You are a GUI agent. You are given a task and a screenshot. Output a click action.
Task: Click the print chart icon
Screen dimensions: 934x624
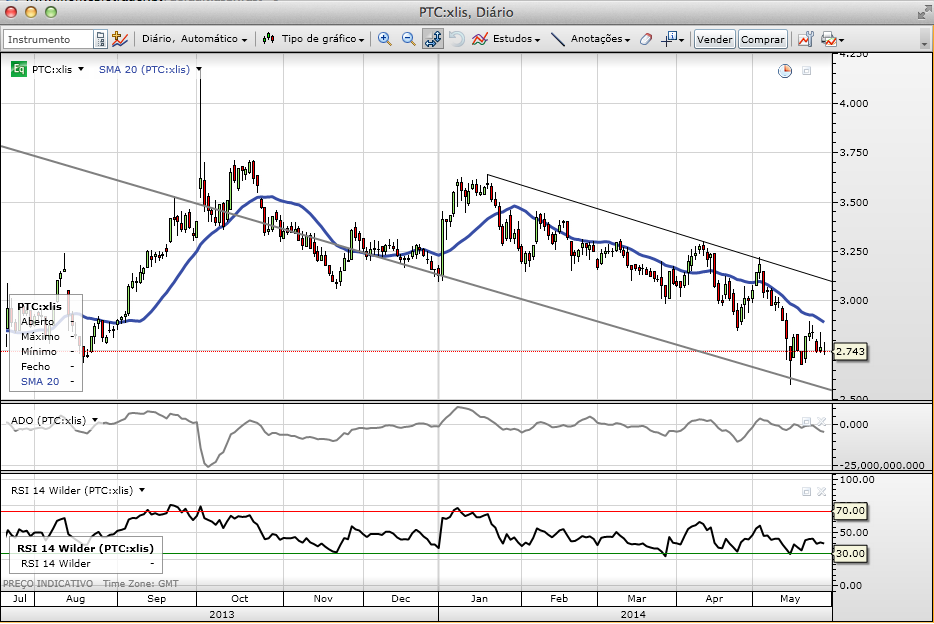point(829,39)
